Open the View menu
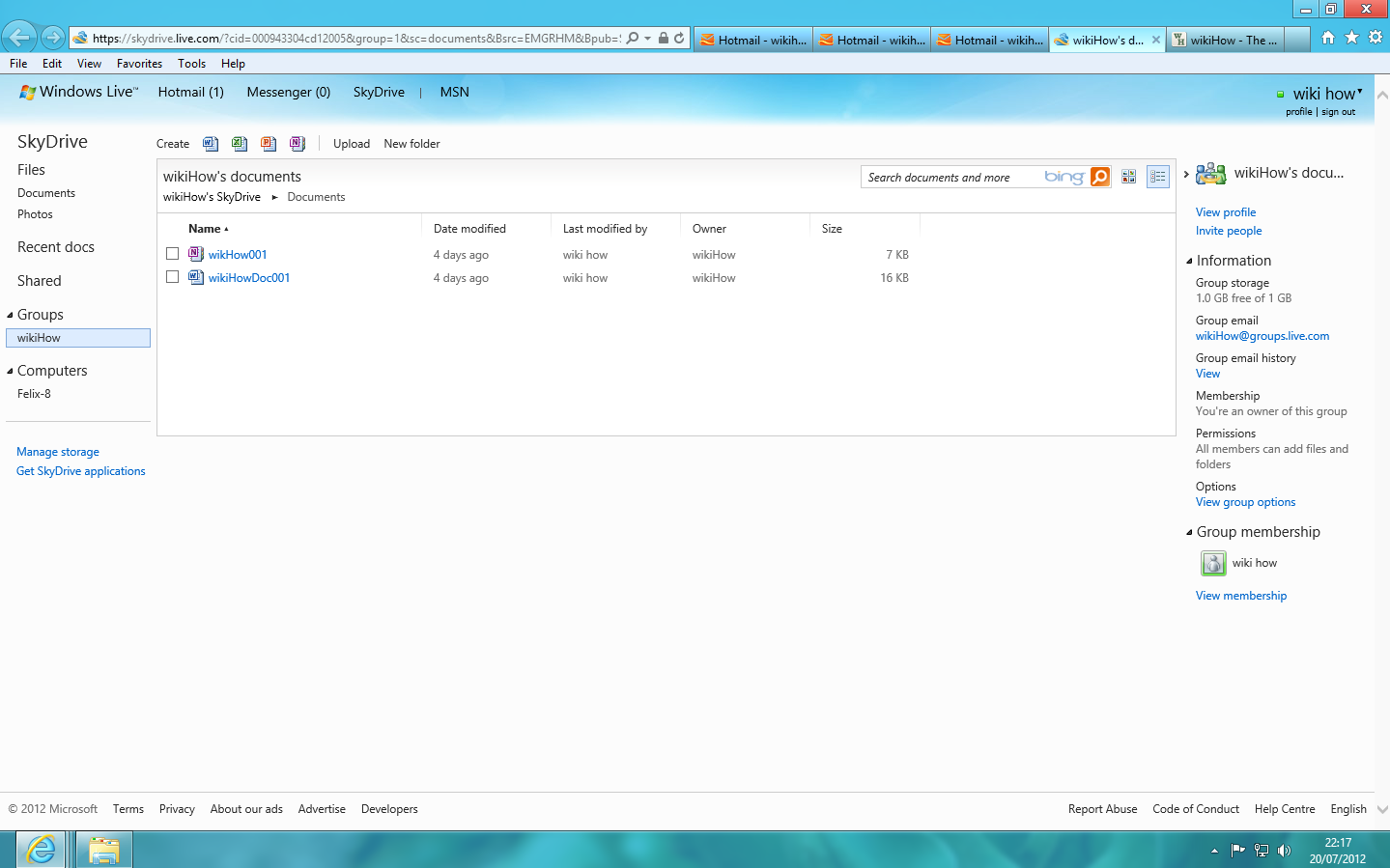This screenshot has height=868, width=1390. coord(89,64)
